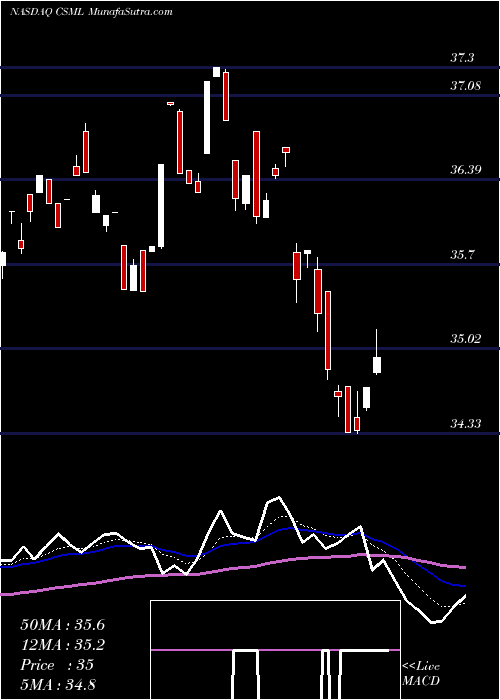Image resolution: width=500 pixels, height=700 pixels.
Task: Click the 37.3 price level label
Action: pos(462,57)
